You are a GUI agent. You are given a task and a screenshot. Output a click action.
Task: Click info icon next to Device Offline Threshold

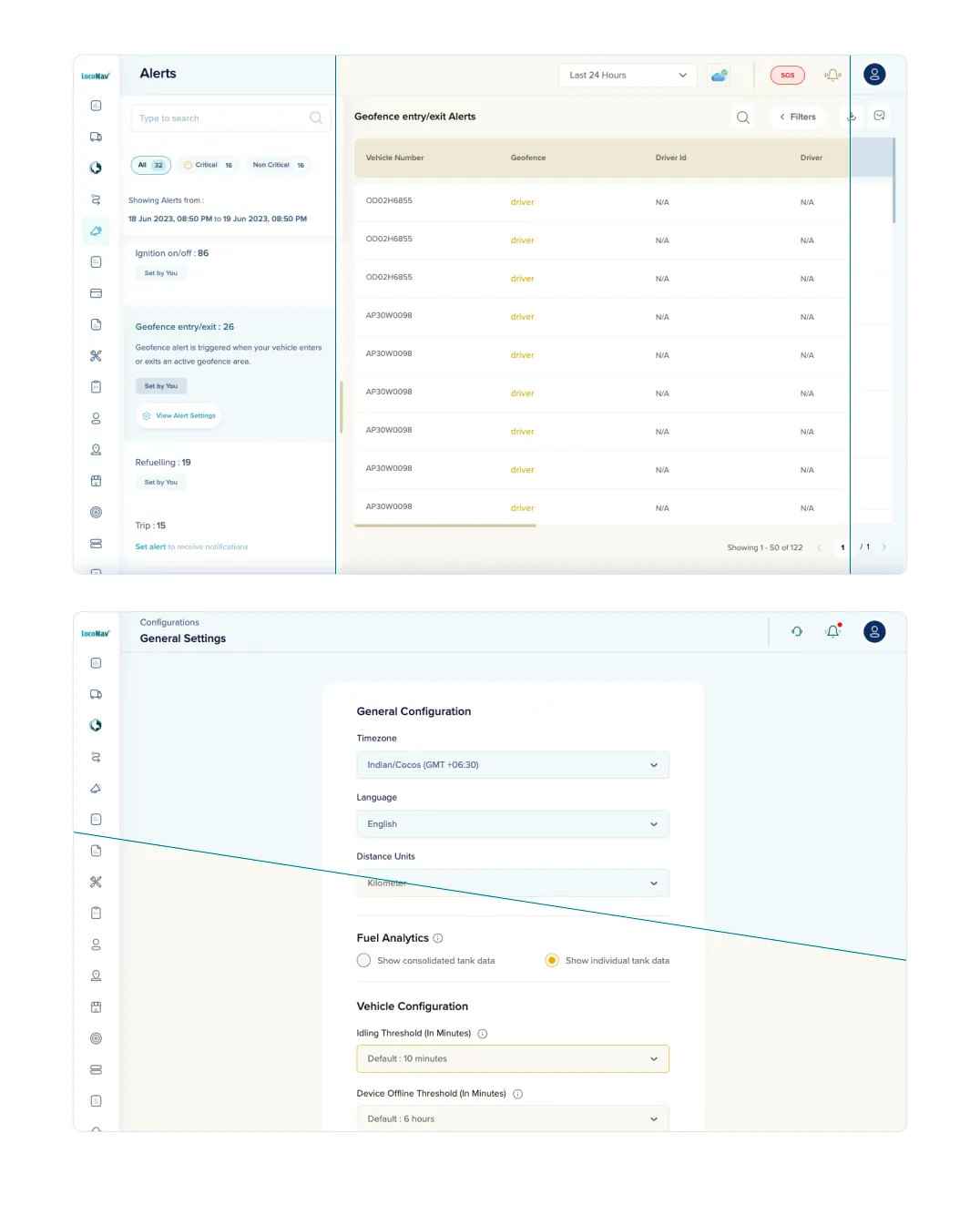tap(517, 1094)
